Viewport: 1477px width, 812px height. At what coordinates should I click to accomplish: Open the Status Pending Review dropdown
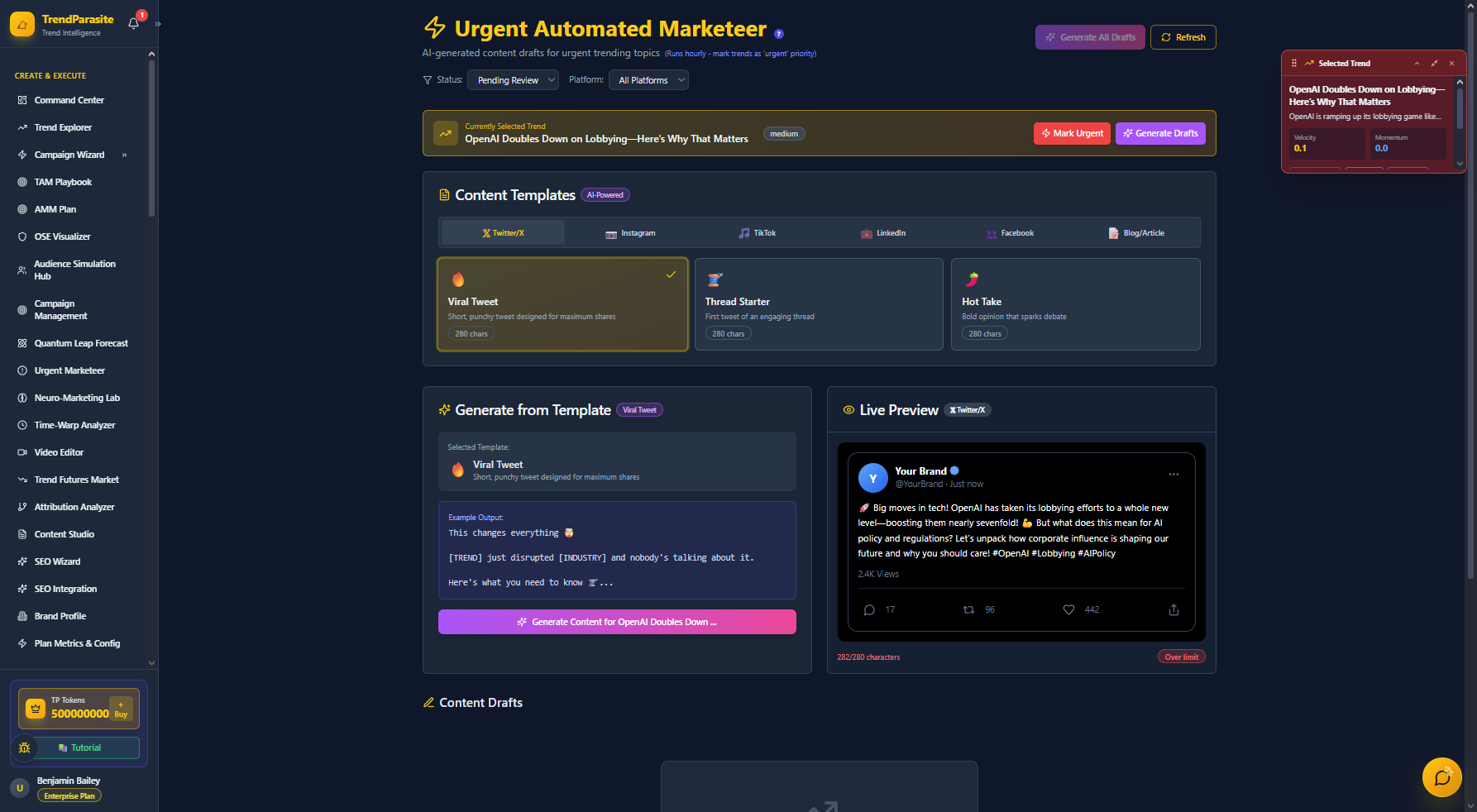[513, 80]
